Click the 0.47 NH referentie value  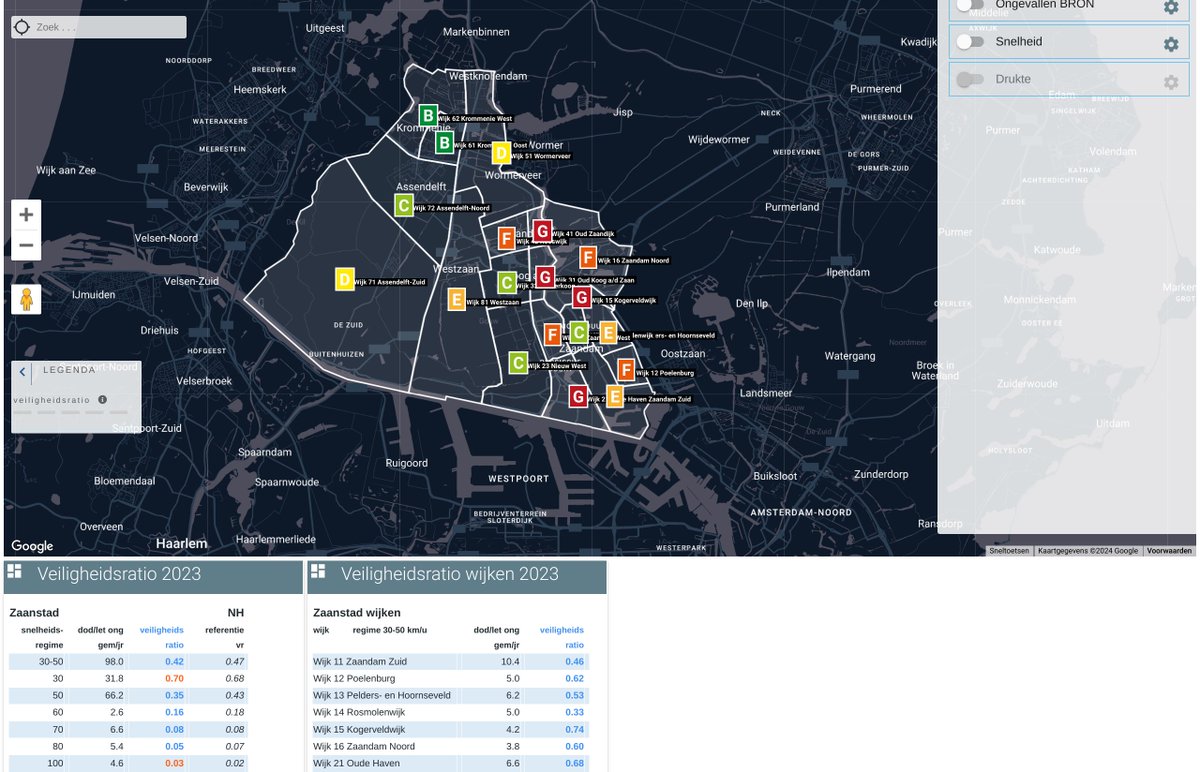(x=235, y=662)
